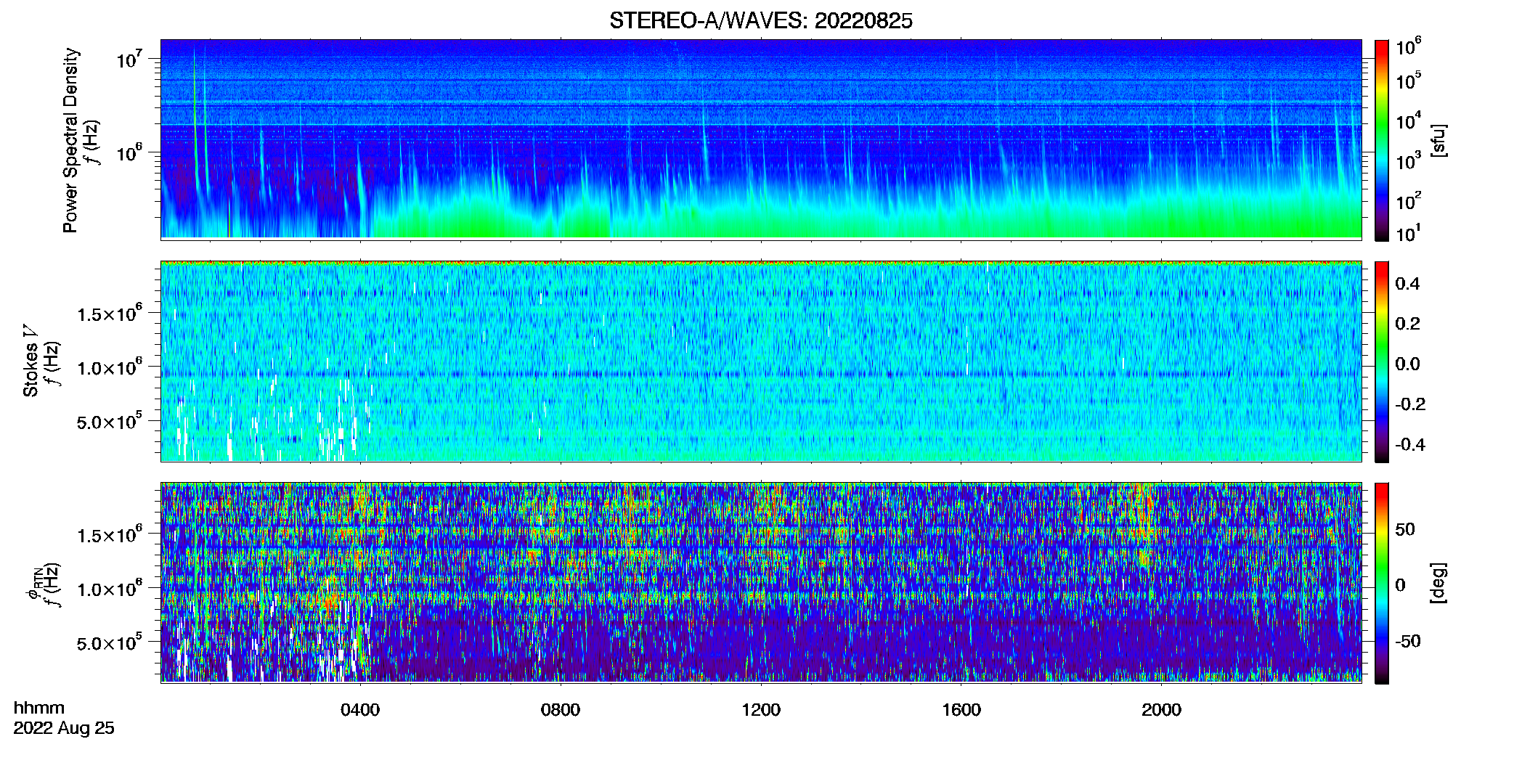
Task: Select the 2000 time tick label
Action: click(1161, 710)
